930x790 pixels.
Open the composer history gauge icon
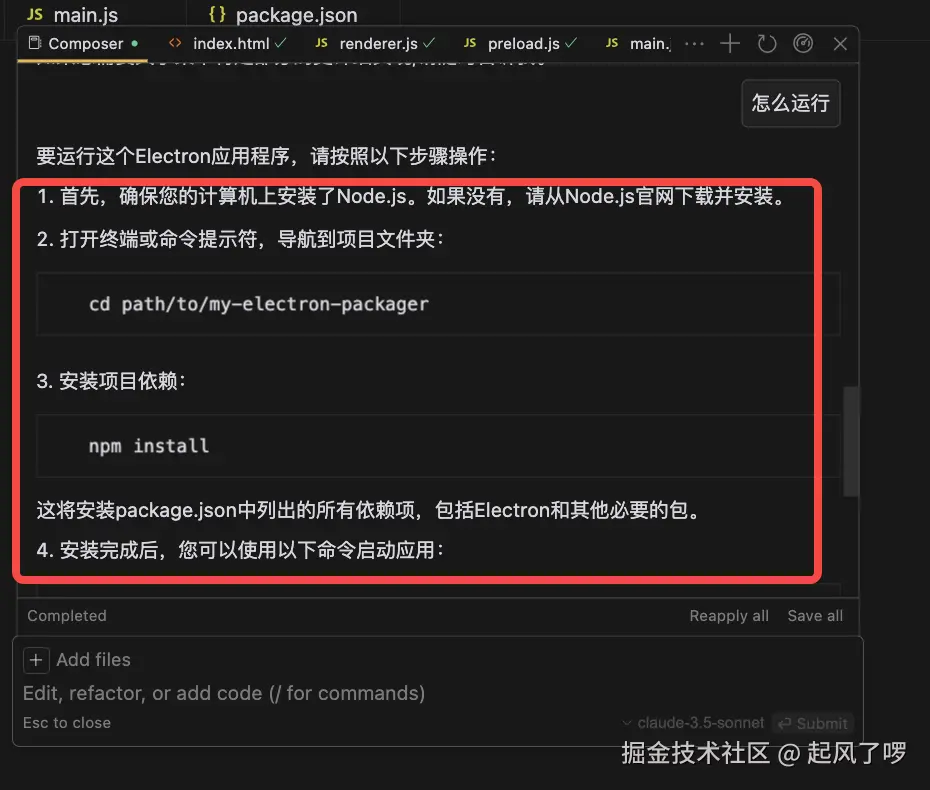click(803, 44)
